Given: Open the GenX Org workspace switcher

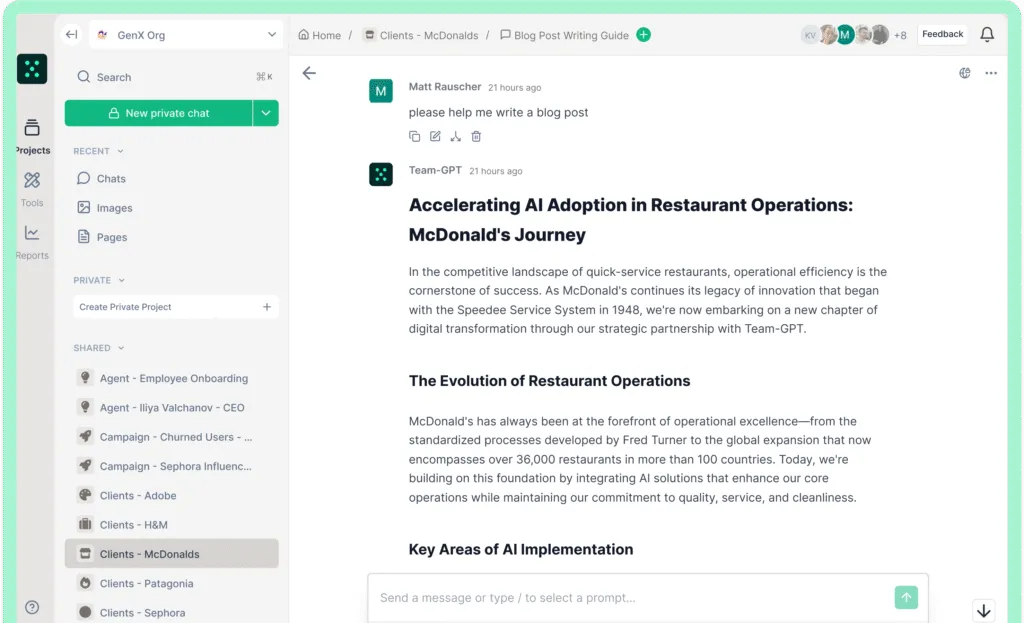Looking at the screenshot, I should [187, 35].
